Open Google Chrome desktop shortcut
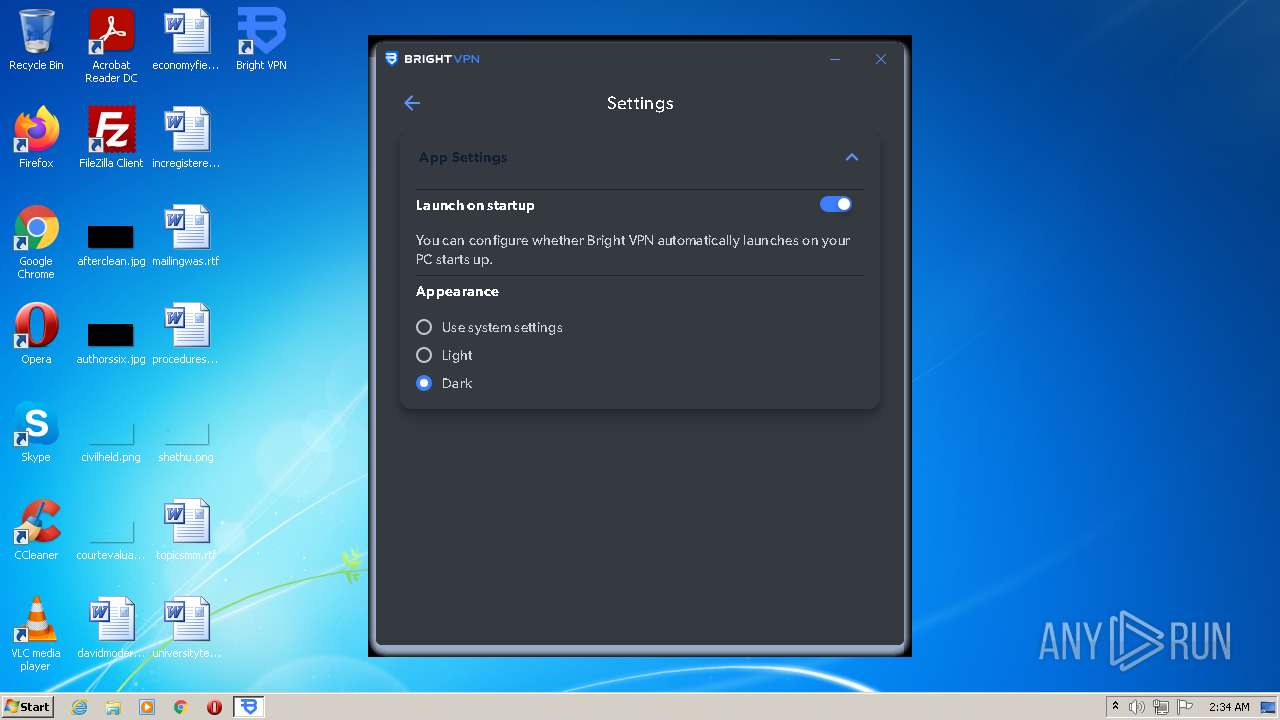Image resolution: width=1280 pixels, height=720 pixels. (x=36, y=242)
